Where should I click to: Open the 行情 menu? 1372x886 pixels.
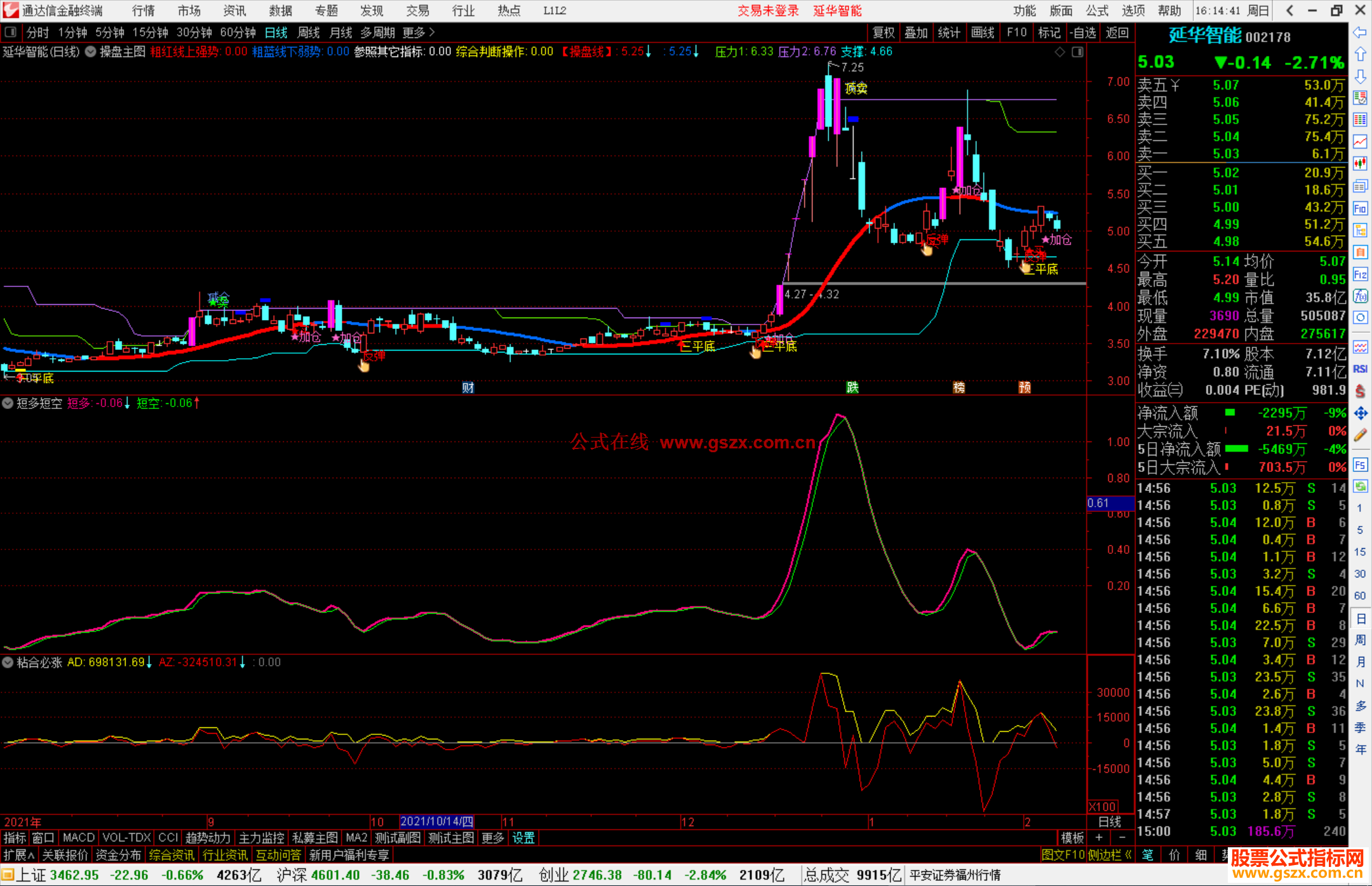coord(144,11)
